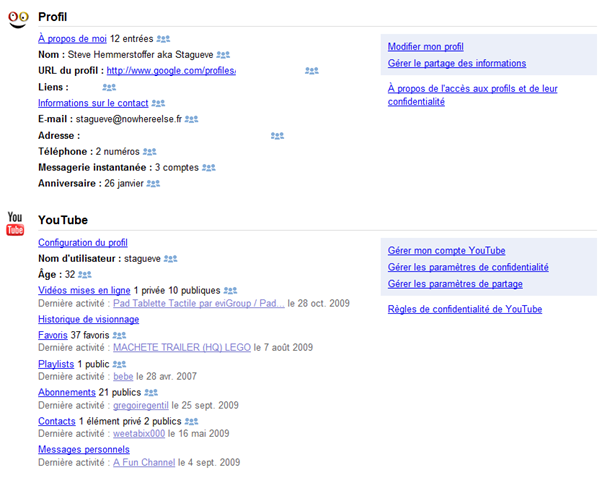Click sharing icon beside Téléphone 2 numéros
Viewport: 610px width, 478px height.
pyautogui.click(x=149, y=152)
